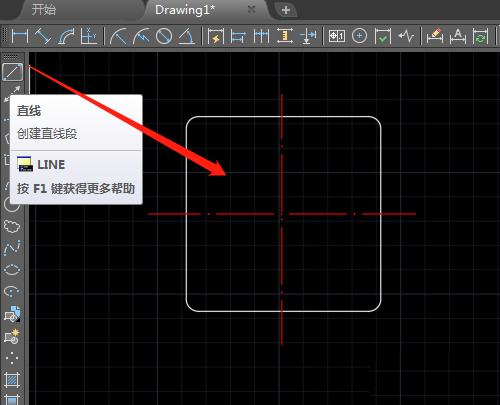Choose the Point draw tool
Image resolution: width=500 pixels, height=405 pixels.
coord(12,358)
